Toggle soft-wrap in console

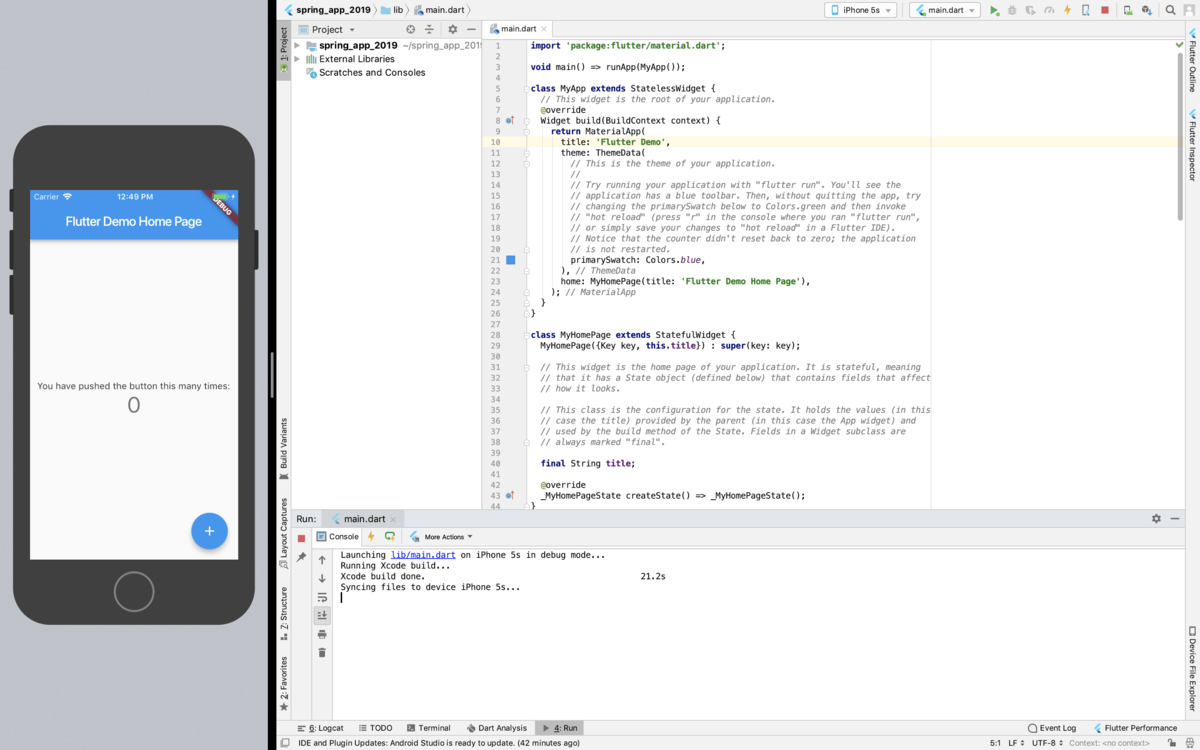[x=322, y=597]
